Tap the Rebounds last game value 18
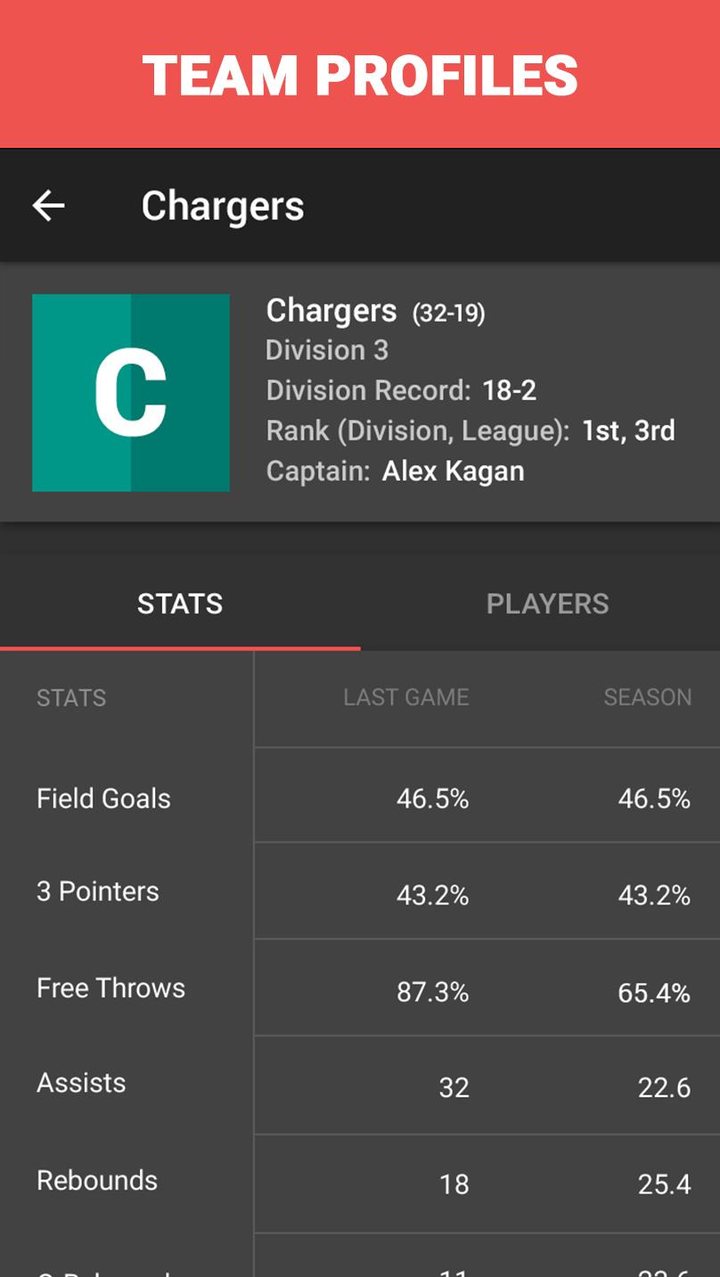The image size is (720, 1277). point(454,1184)
